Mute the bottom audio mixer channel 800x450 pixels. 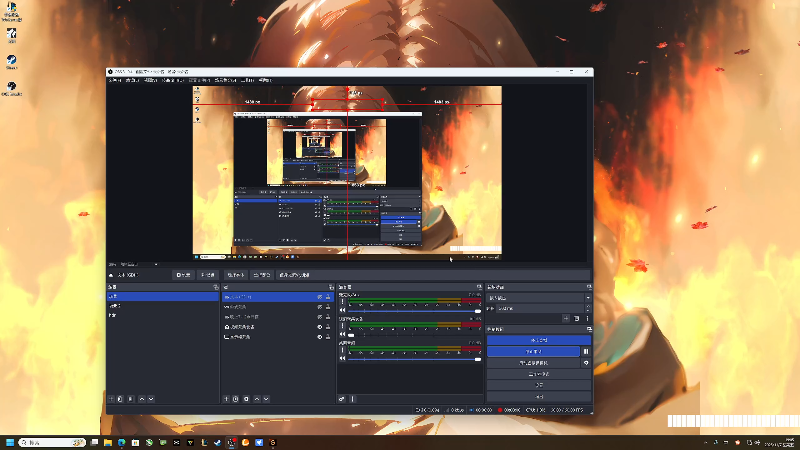point(342,359)
